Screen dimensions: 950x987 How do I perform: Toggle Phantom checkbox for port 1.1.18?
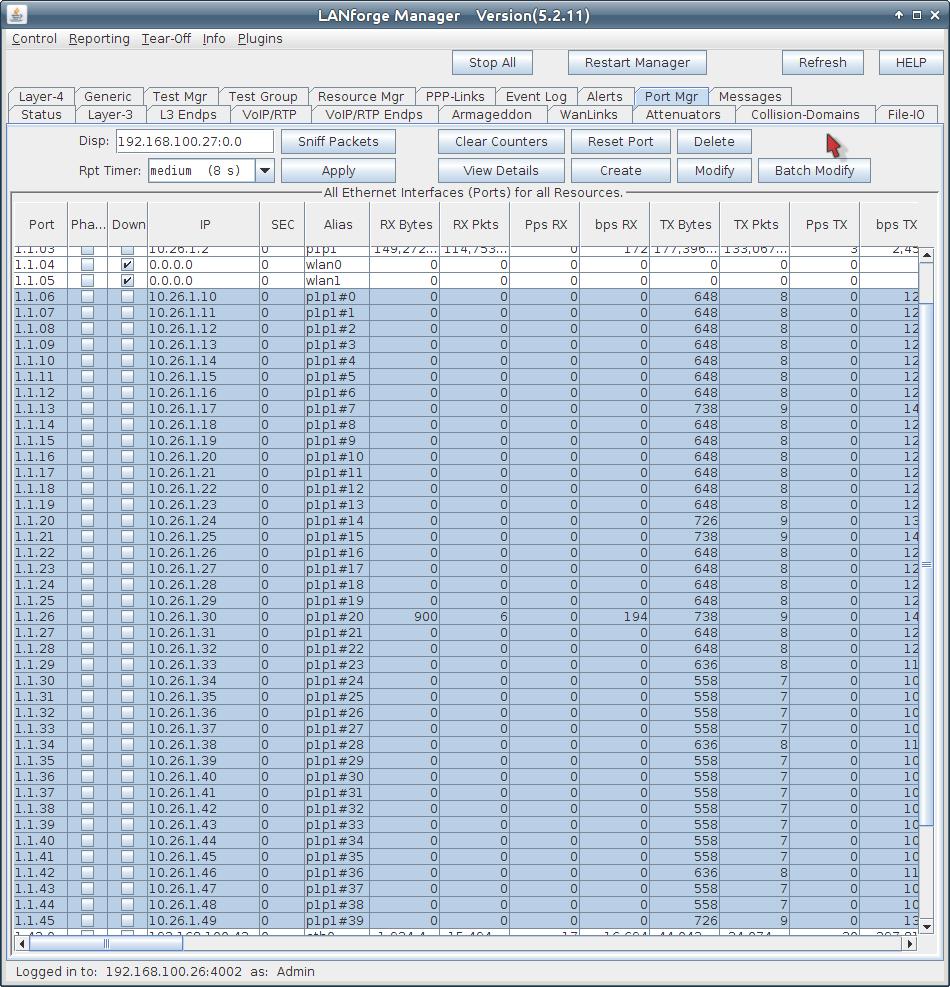(88, 488)
